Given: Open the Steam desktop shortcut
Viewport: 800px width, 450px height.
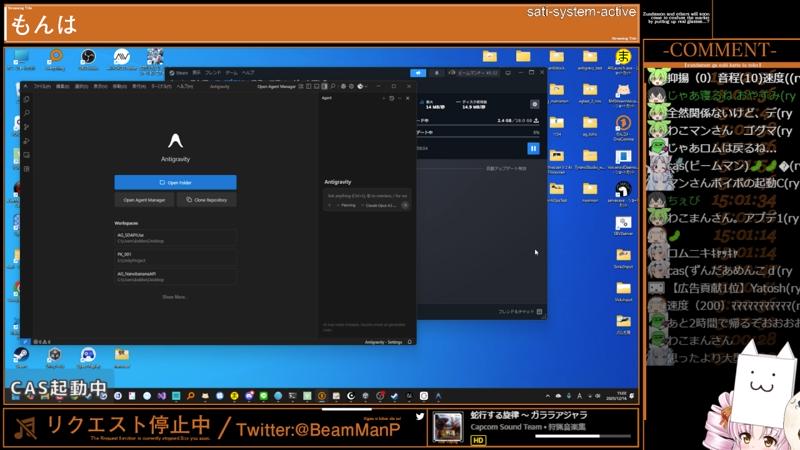Looking at the screenshot, I should 21,357.
